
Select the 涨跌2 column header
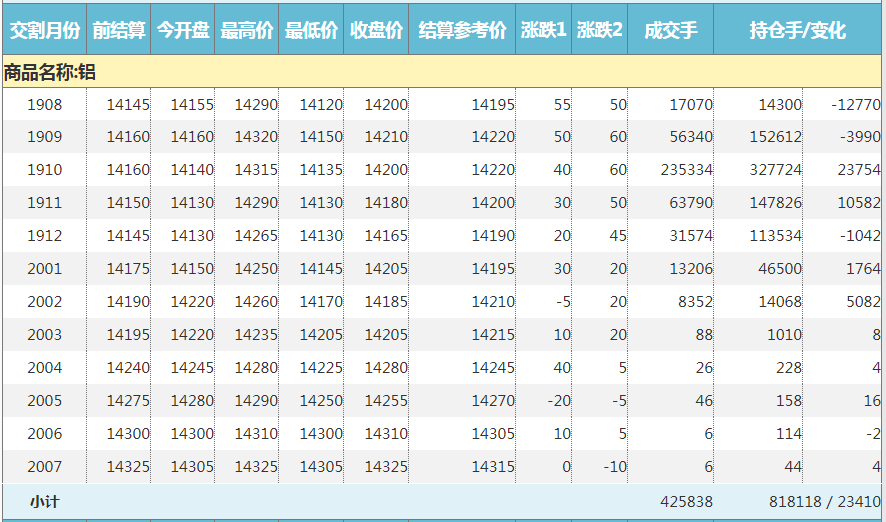click(600, 30)
